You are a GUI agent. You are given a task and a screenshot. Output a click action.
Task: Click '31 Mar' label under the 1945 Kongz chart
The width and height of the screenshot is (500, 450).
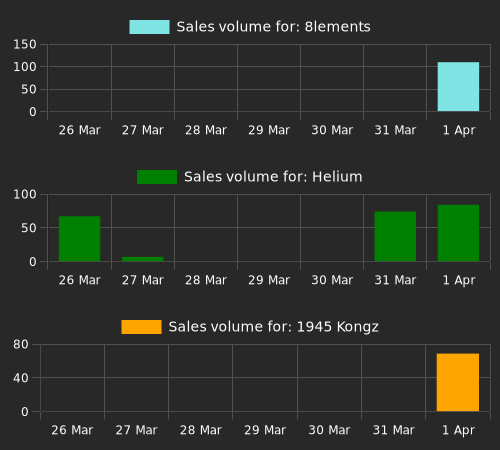click(x=394, y=430)
